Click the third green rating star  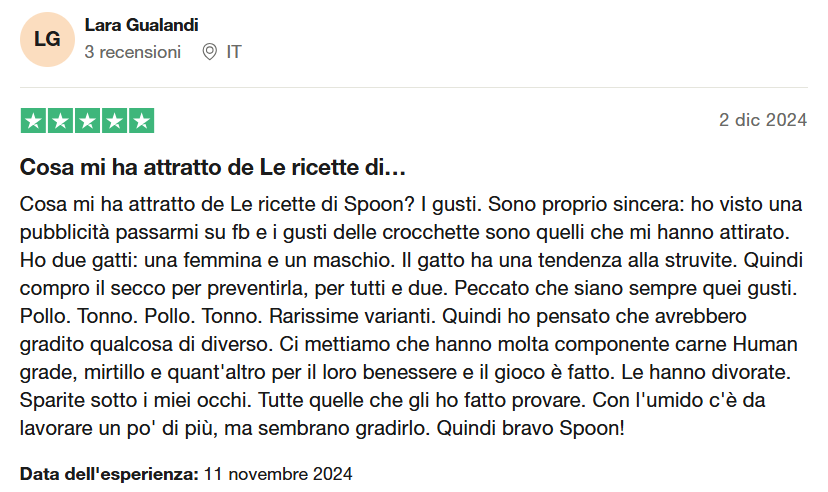click(x=88, y=121)
